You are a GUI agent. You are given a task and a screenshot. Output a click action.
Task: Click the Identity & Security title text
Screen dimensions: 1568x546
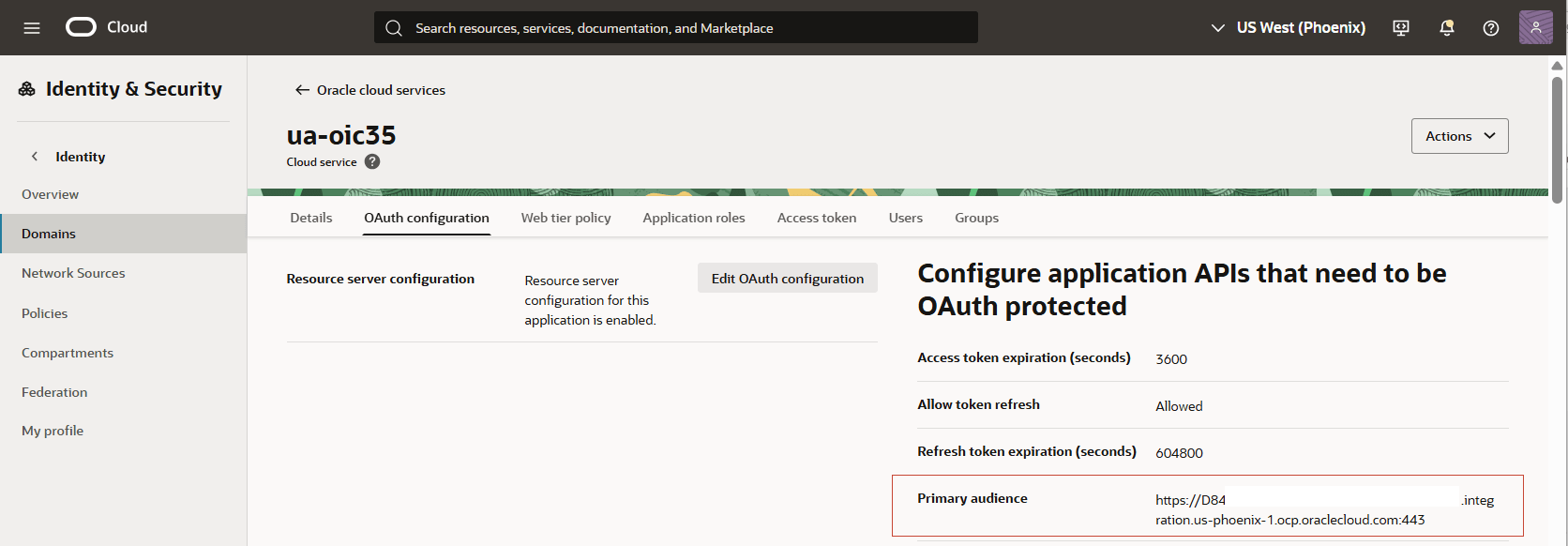(134, 89)
